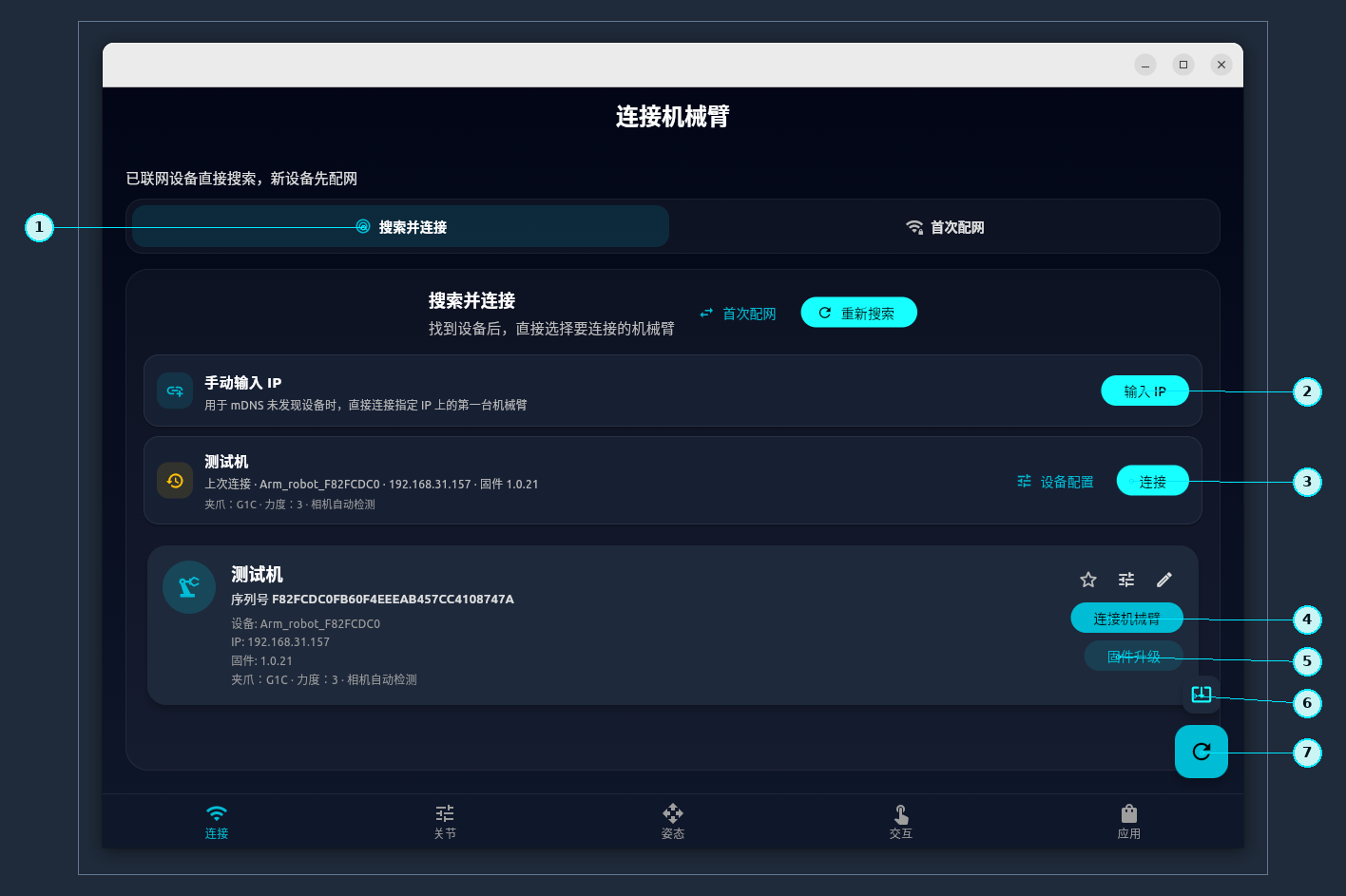The width and height of the screenshot is (1346, 896).
Task: Click the 首次配网 link beside 重新搜索
Action: pyautogui.click(x=739, y=314)
